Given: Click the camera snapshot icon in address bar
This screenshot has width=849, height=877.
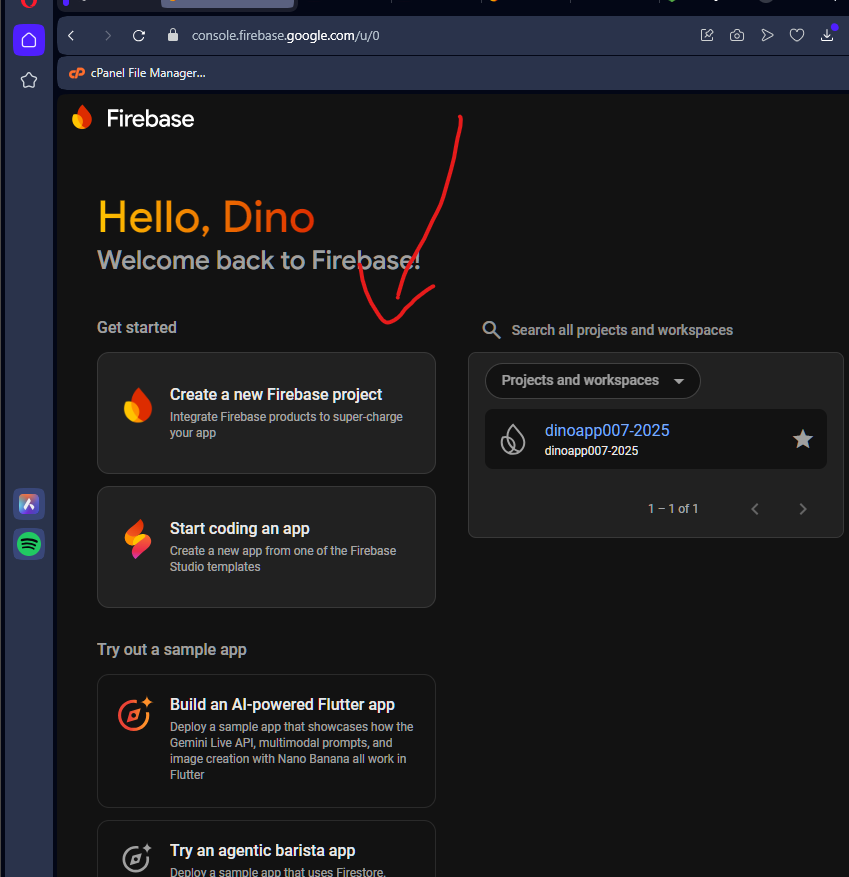Looking at the screenshot, I should [737, 35].
